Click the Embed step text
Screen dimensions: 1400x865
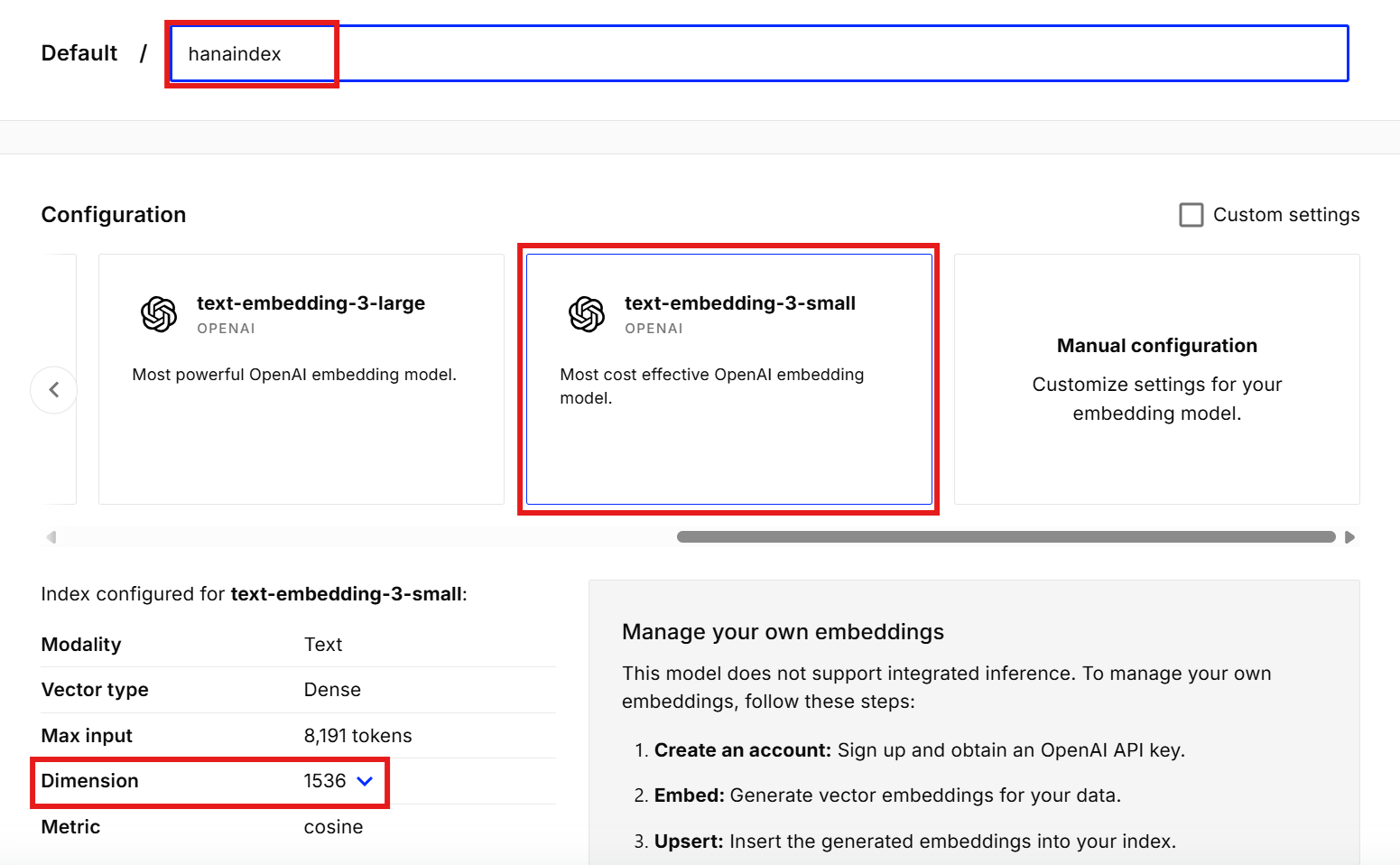[887, 795]
